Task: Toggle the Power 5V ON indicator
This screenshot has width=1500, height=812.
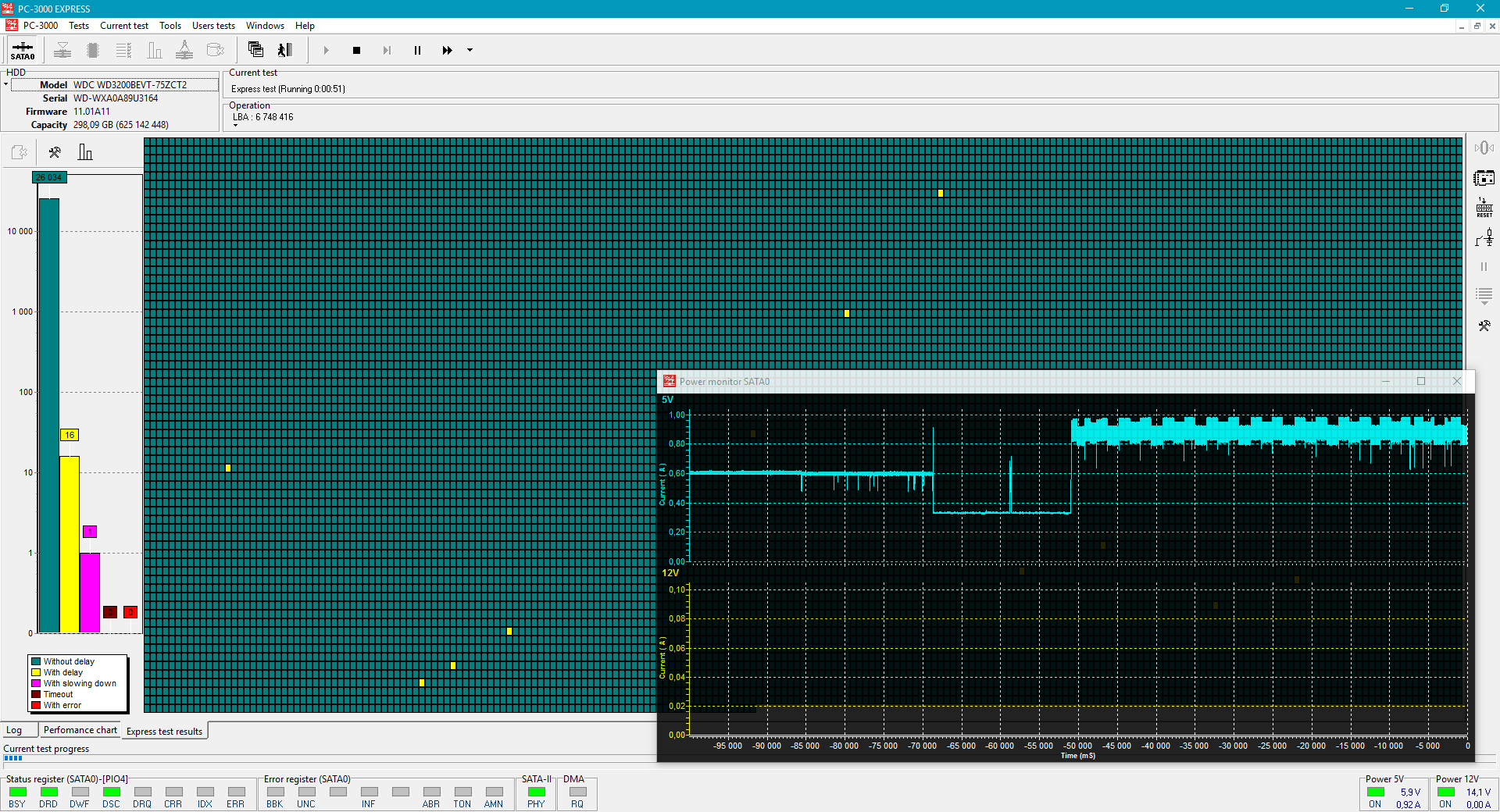Action: [1376, 792]
